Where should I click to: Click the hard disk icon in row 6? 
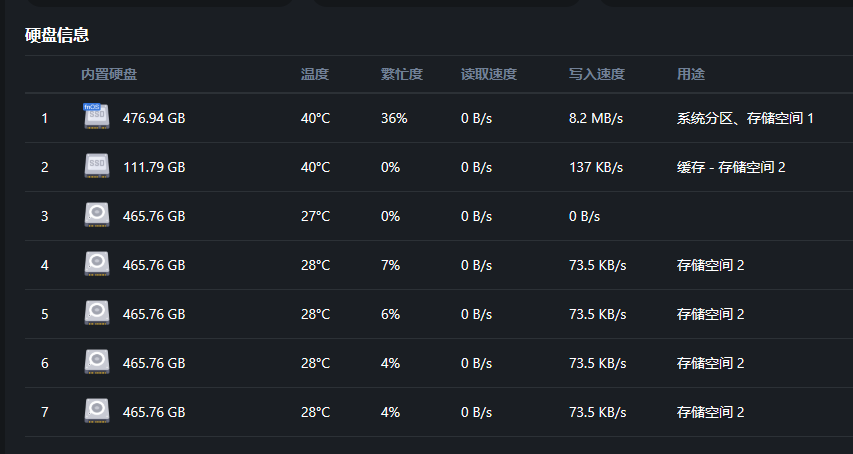pos(95,362)
